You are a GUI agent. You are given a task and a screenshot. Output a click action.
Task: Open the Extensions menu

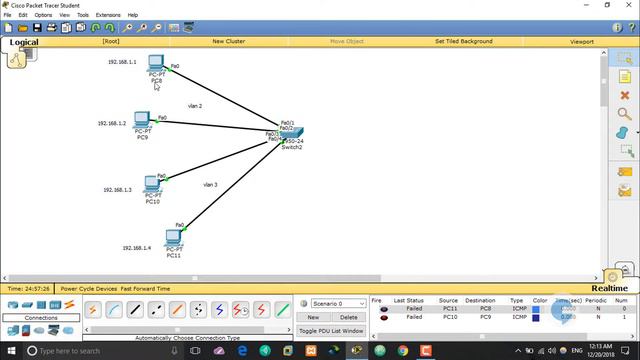tap(108, 15)
